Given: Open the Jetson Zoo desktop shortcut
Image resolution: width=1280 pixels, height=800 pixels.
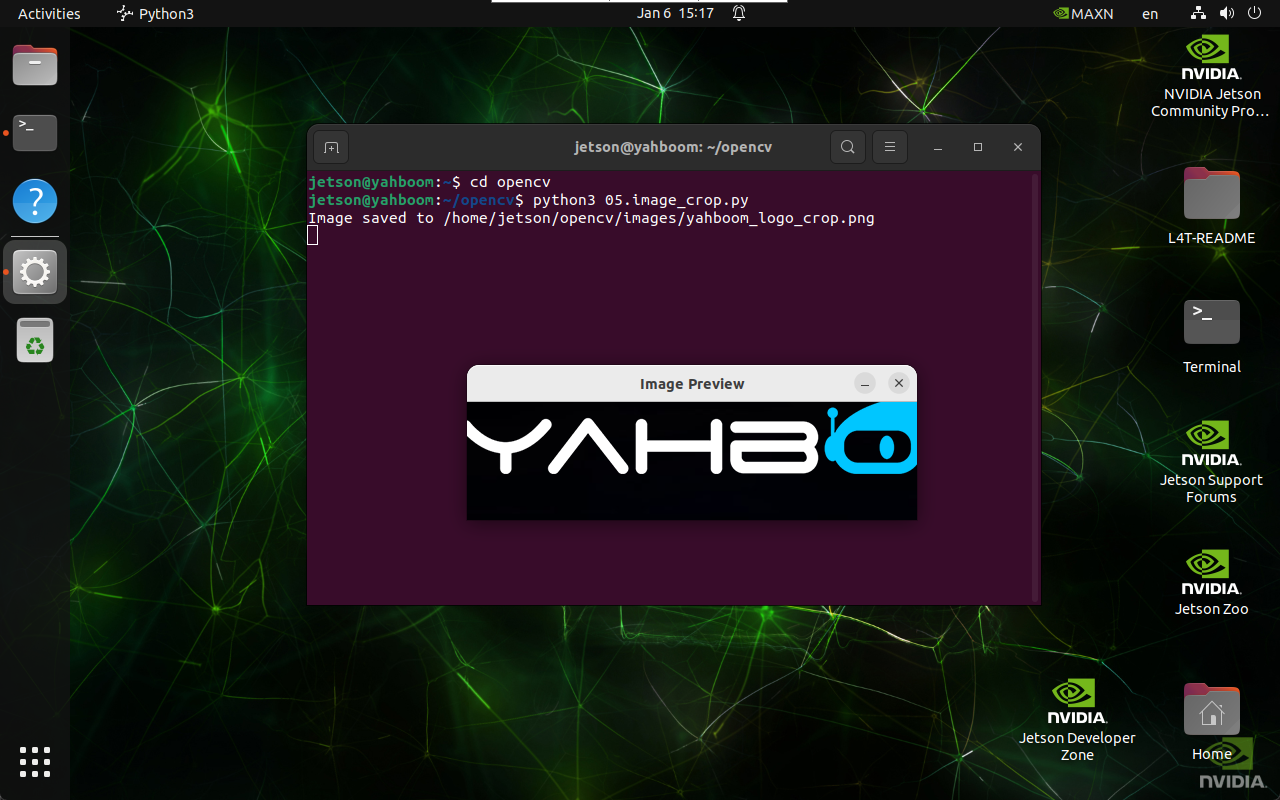Looking at the screenshot, I should click(1211, 582).
